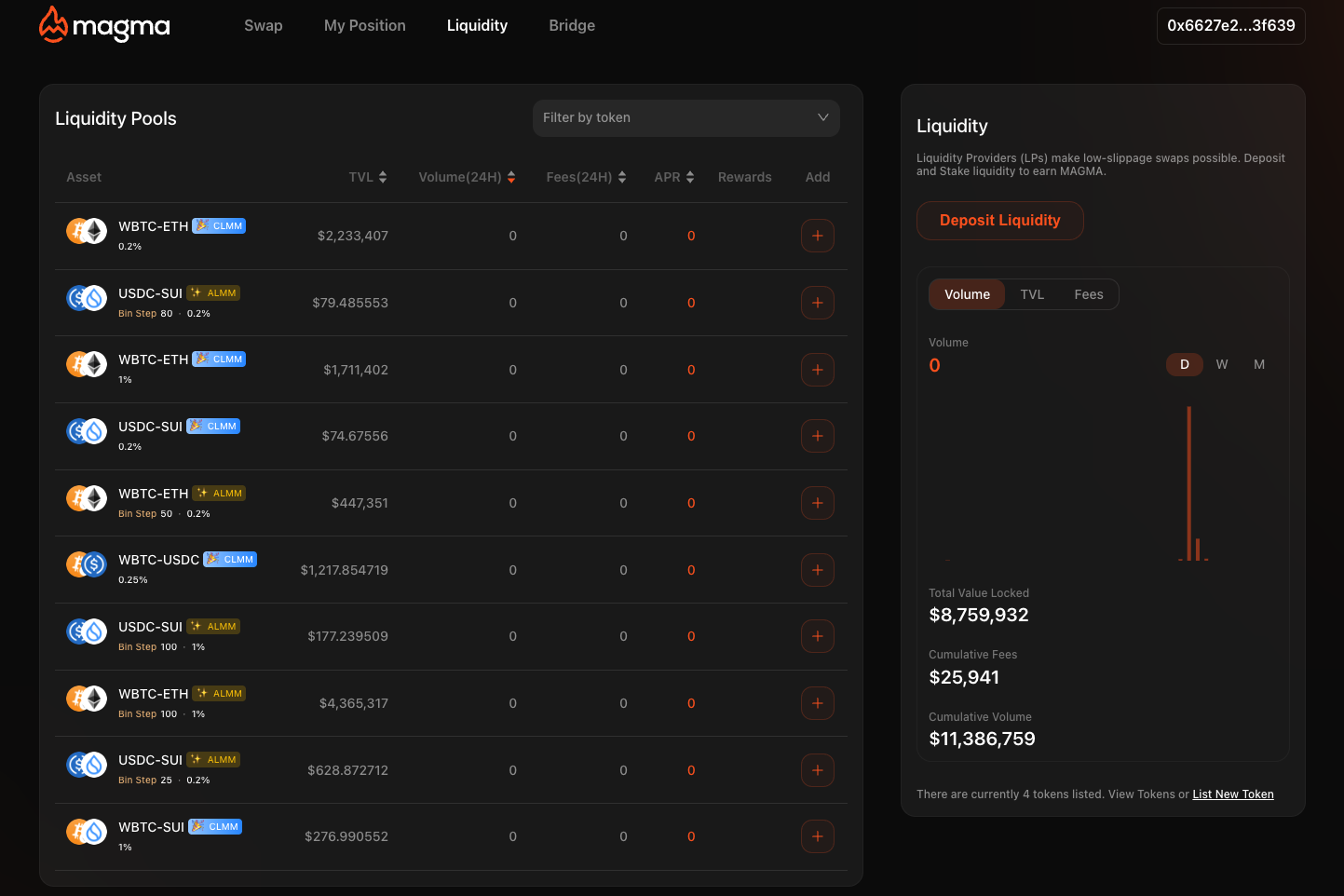The width and height of the screenshot is (1344, 896).
Task: Open the Swap page
Action: pos(263,26)
